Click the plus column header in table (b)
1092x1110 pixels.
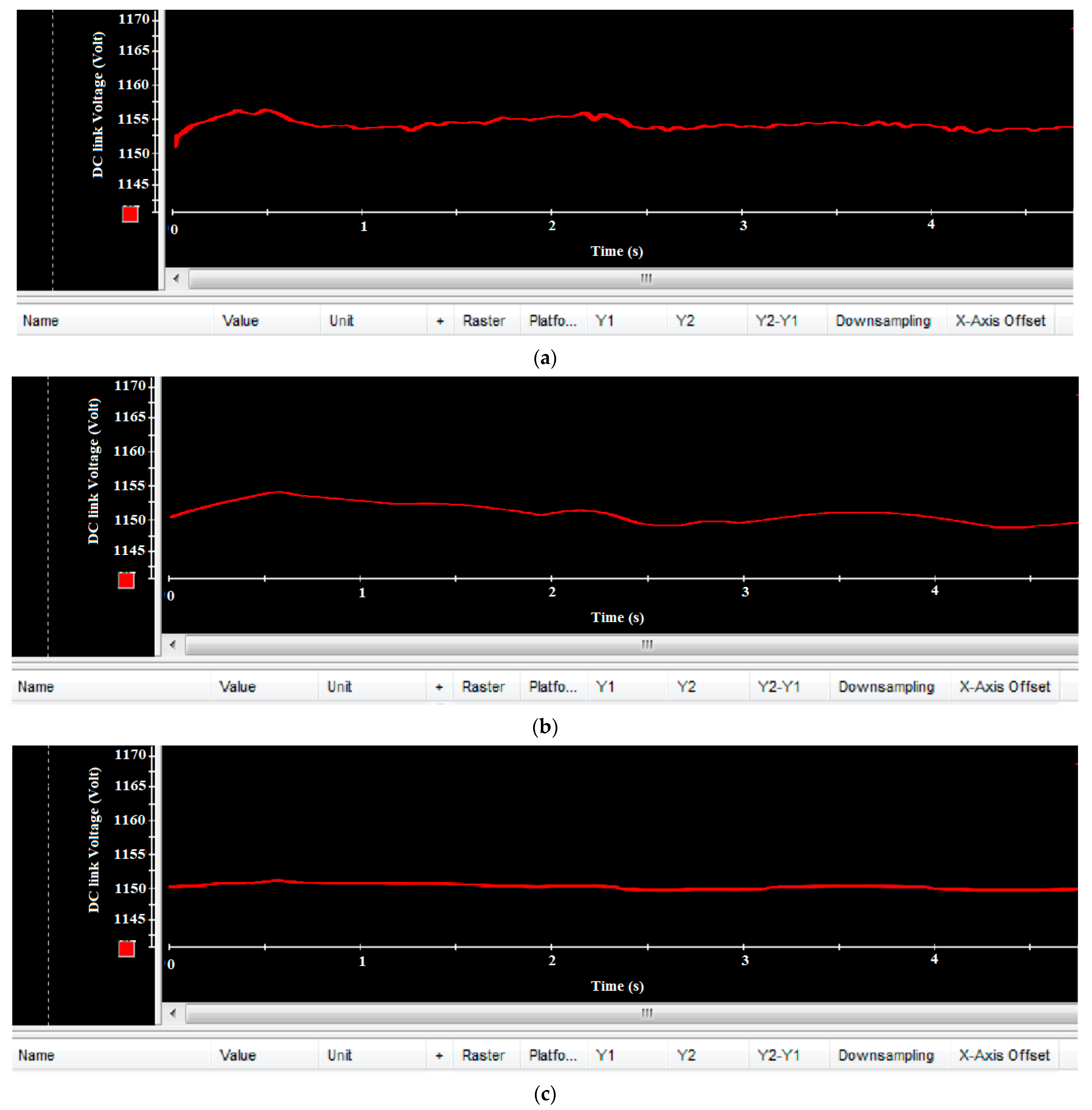point(439,687)
